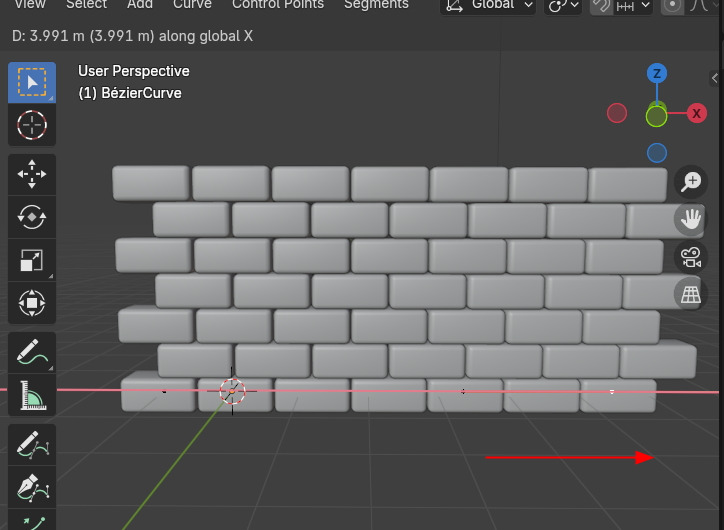Click the '(1) BézierCurve' object label

click(x=130, y=93)
